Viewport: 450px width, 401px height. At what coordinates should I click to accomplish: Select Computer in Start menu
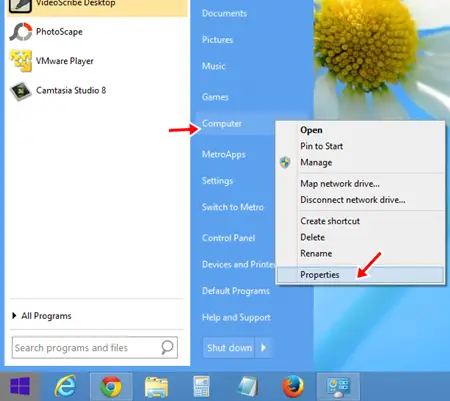222,124
